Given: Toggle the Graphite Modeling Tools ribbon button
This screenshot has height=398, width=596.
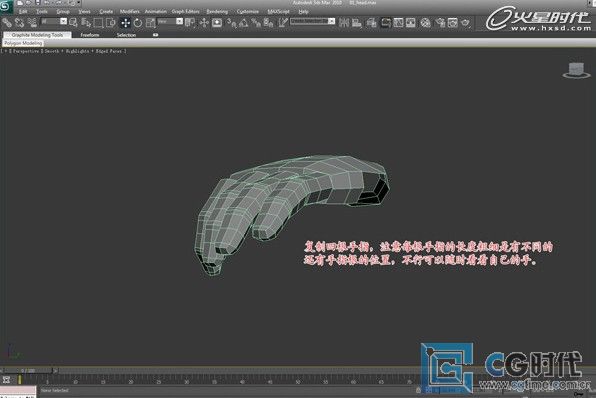Looking at the screenshot, I should pyautogui.click(x=385, y=23).
